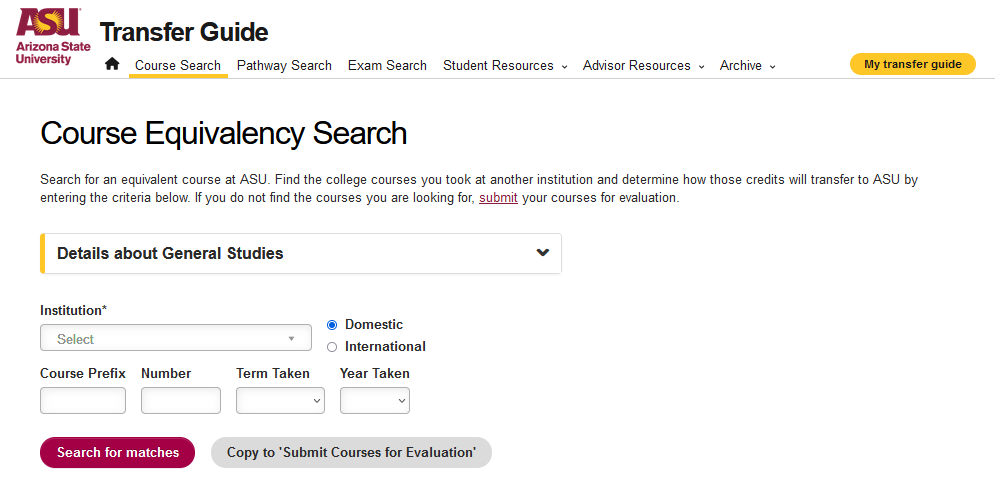Click the Advisor Resources dropdown arrow
This screenshot has height=486, width=995.
pos(701,67)
